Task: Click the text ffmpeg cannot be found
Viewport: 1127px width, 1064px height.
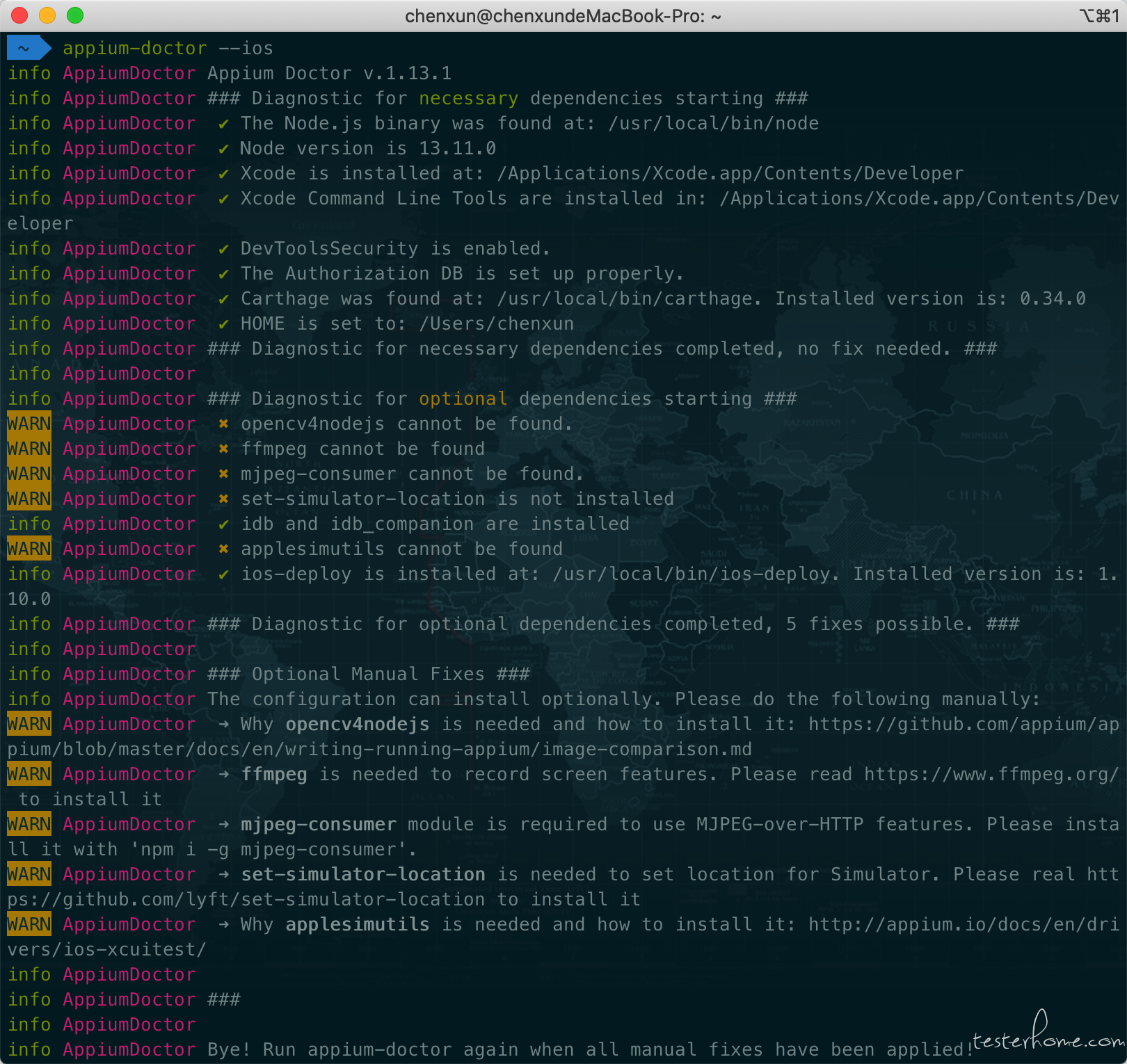Action: point(362,449)
